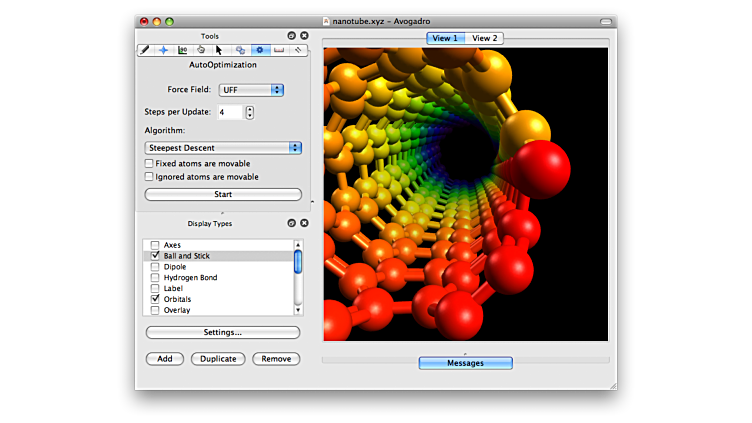Choose the Bond Centric Manipulate tool
The image size is (752, 423).
pos(183,49)
